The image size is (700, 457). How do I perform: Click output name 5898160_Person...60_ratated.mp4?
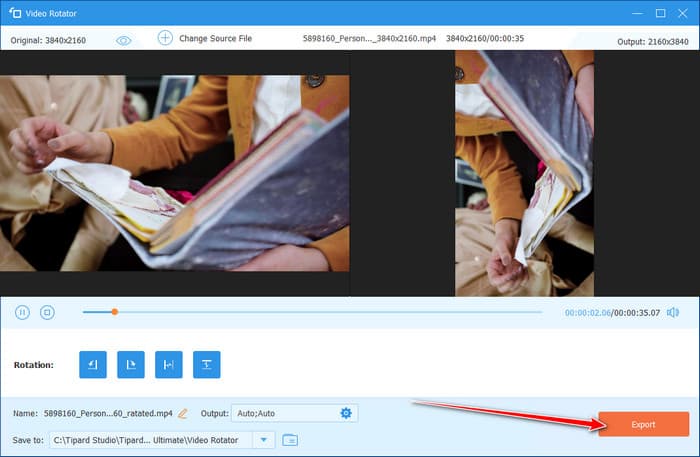pos(108,413)
